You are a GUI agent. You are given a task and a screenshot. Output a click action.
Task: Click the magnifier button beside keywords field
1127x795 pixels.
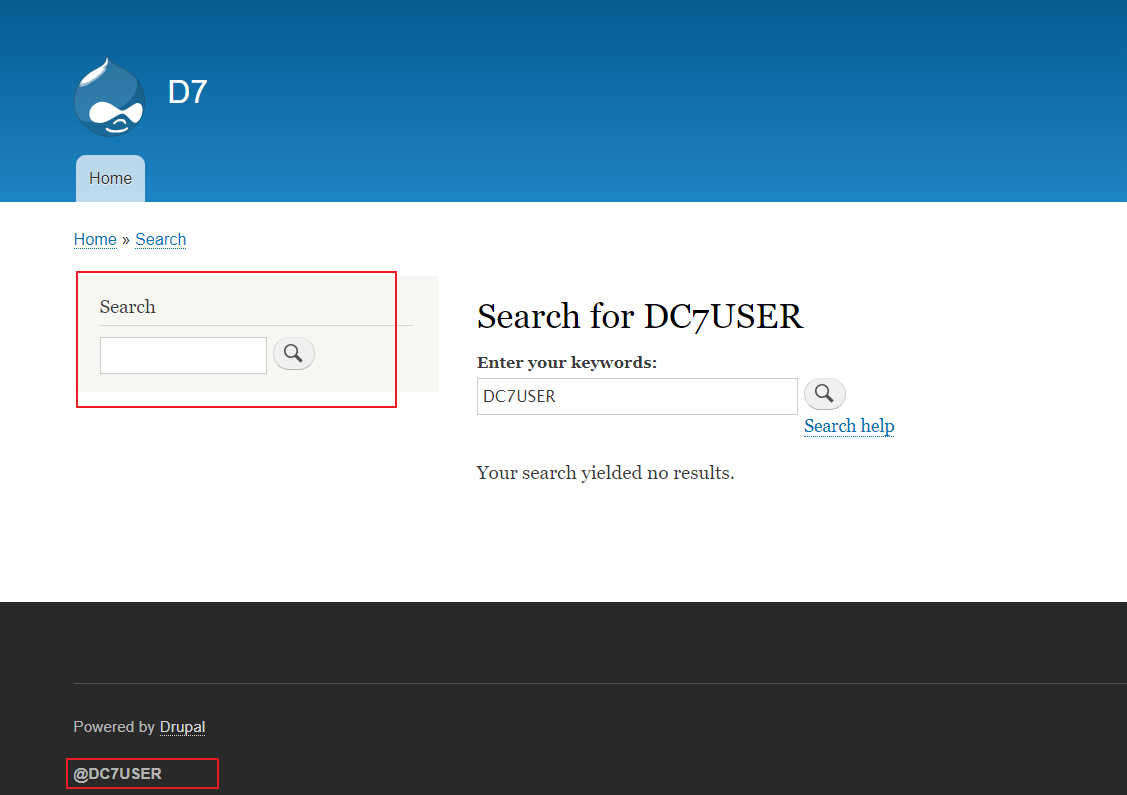pos(824,394)
